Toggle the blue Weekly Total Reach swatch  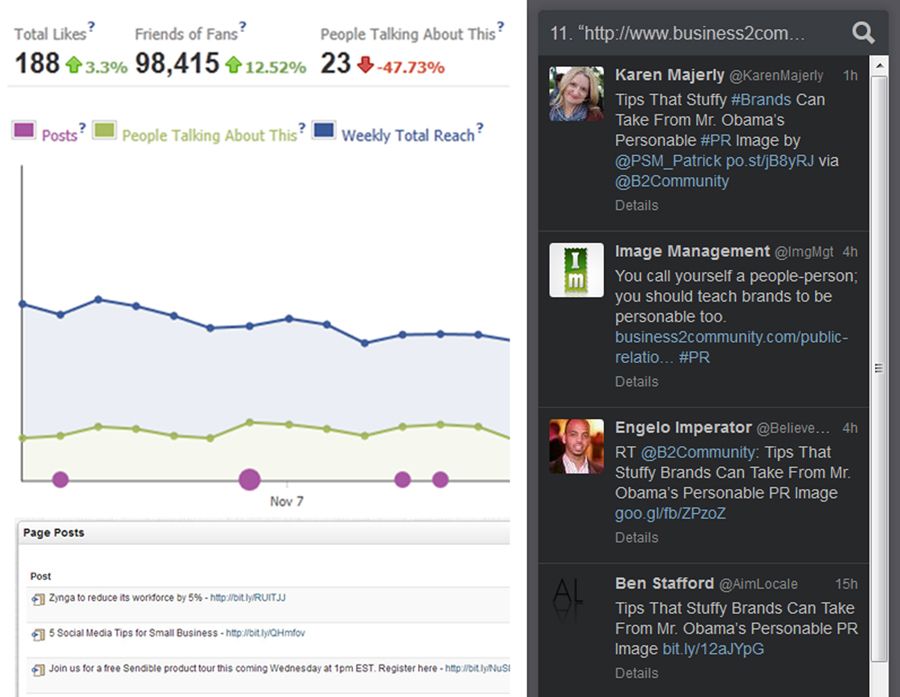(323, 131)
